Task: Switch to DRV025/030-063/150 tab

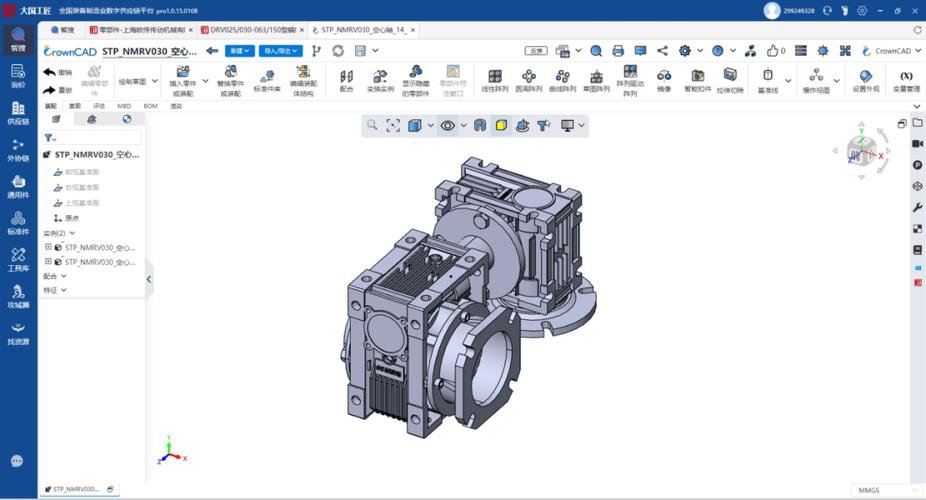Action: 253,30
